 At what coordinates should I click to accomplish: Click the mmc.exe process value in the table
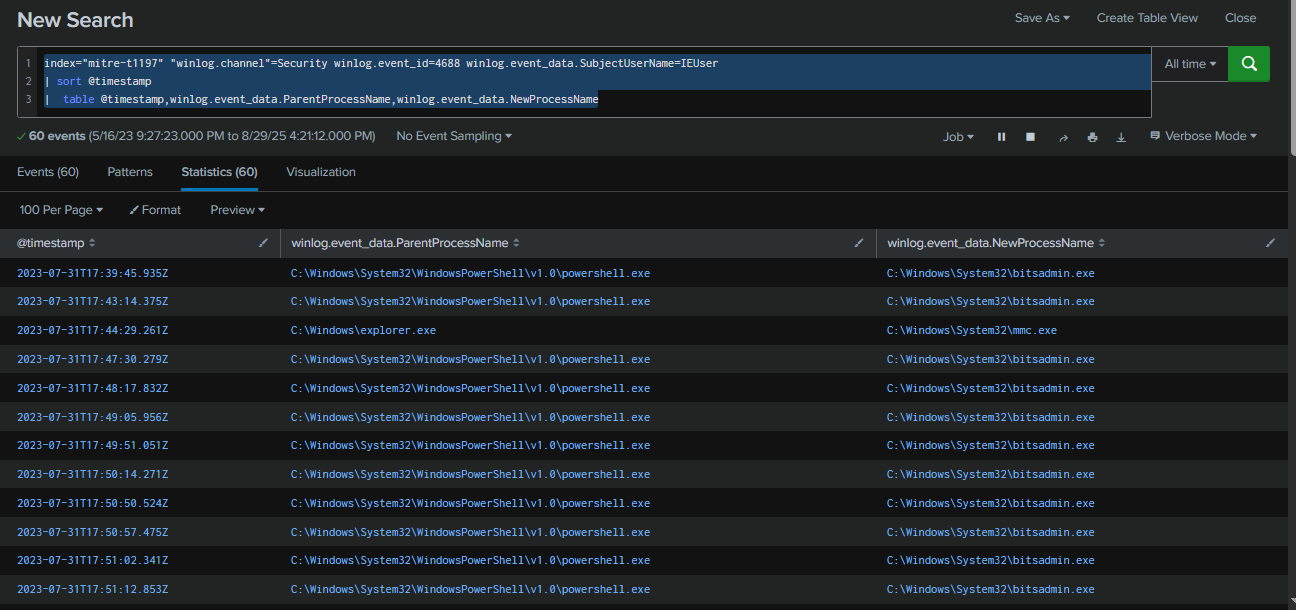[x=971, y=330]
